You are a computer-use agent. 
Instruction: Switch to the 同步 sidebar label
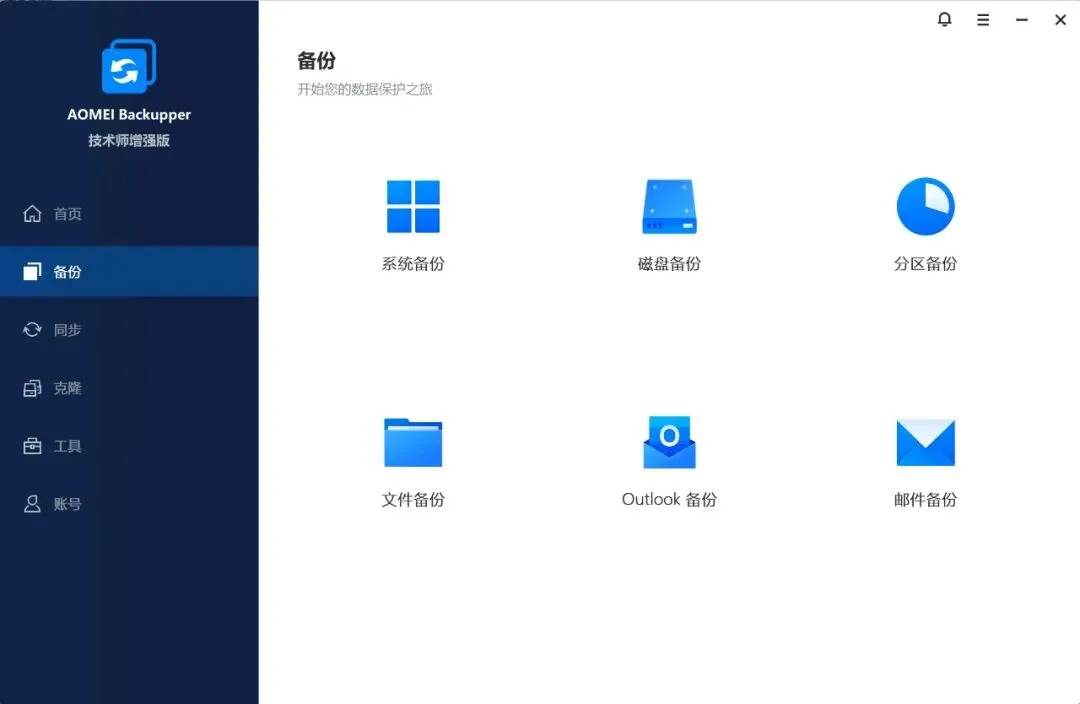[x=68, y=329]
